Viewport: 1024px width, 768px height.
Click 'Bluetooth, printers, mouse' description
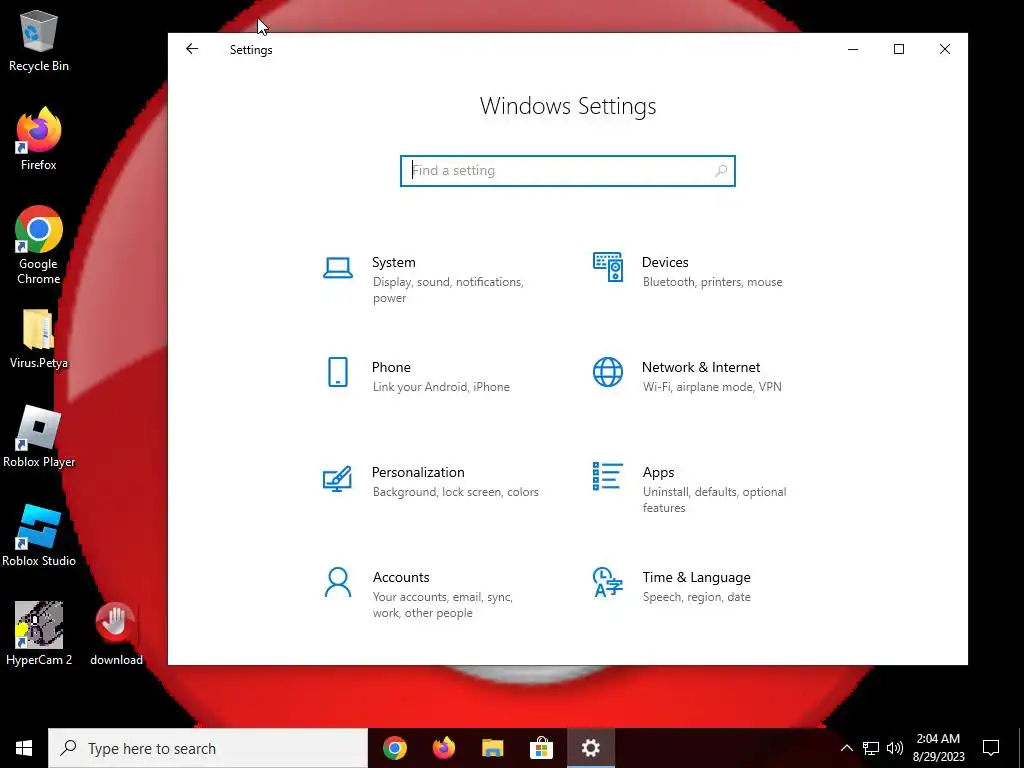click(712, 282)
